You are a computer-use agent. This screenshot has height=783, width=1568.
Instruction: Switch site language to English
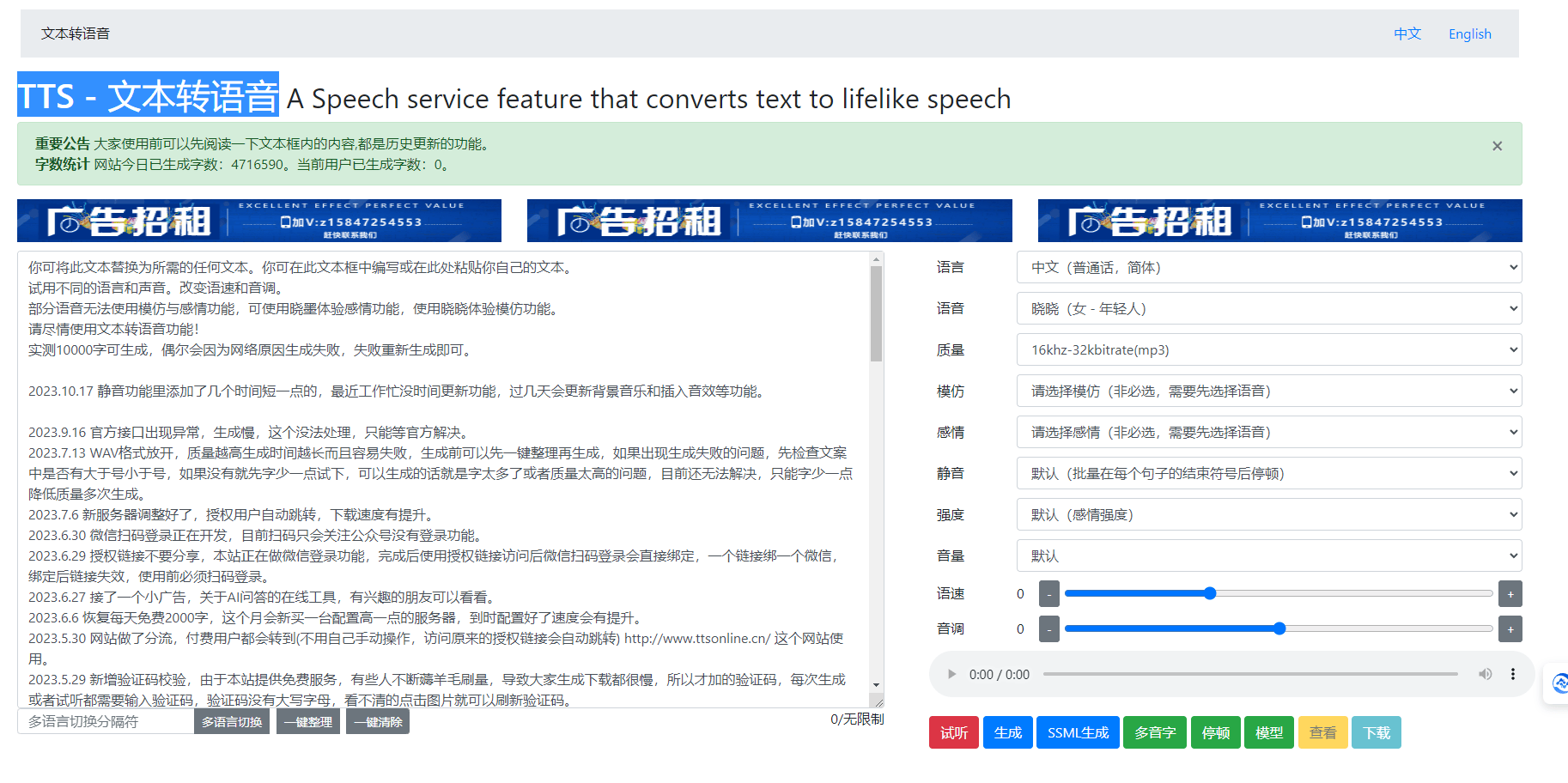point(1469,34)
